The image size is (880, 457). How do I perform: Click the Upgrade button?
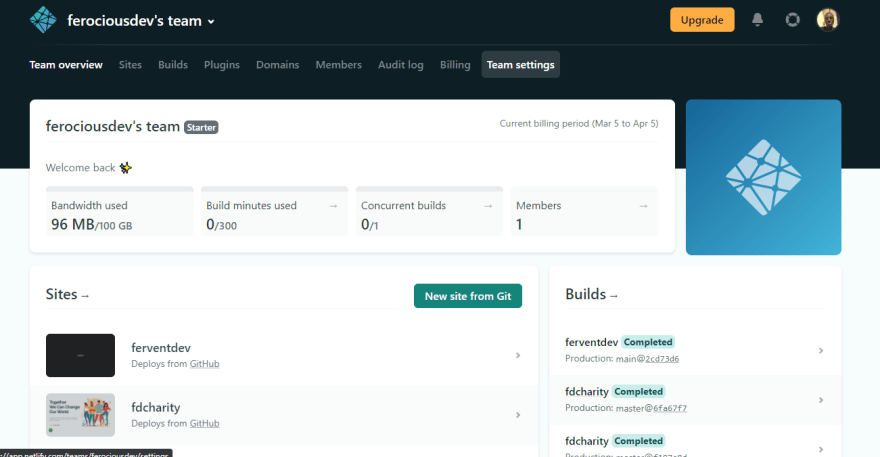702,20
